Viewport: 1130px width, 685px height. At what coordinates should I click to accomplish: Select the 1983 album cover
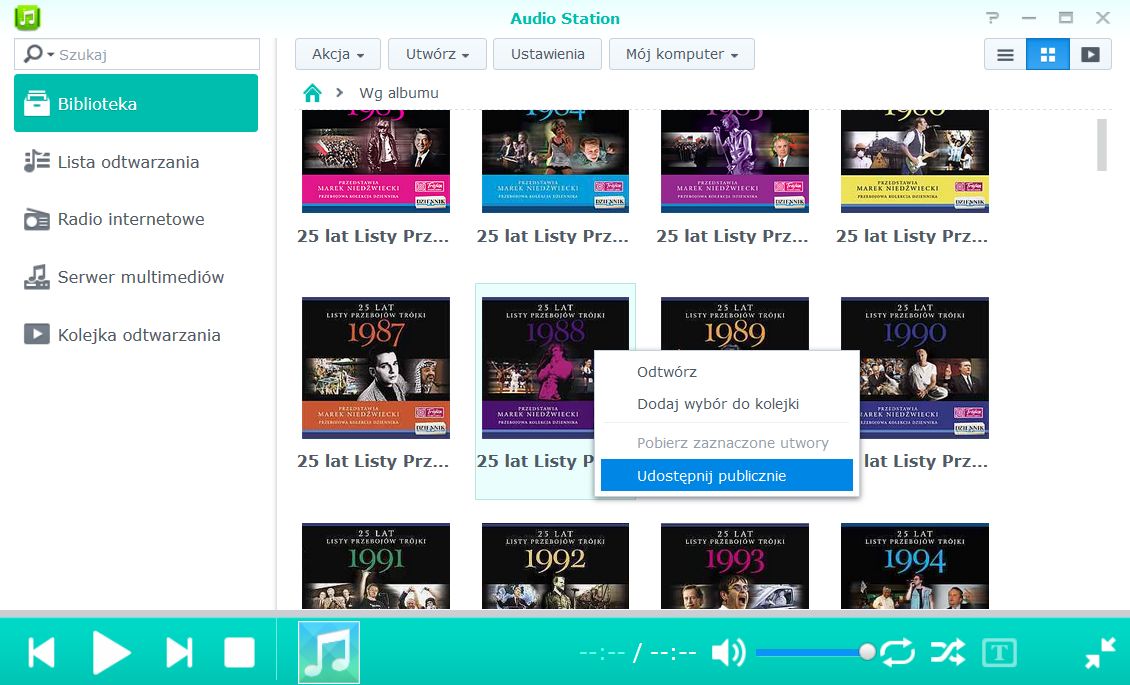coord(375,161)
